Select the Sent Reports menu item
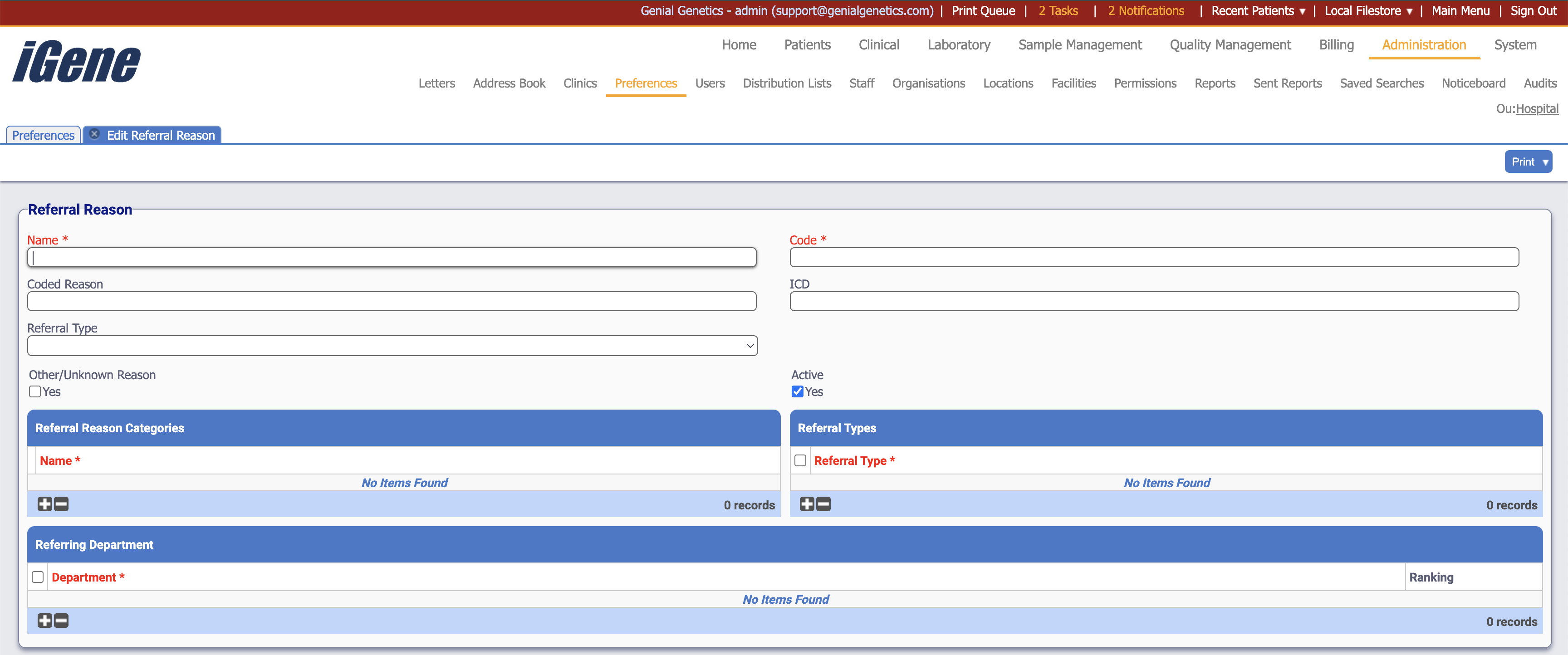This screenshot has height=655, width=1568. coord(1288,83)
